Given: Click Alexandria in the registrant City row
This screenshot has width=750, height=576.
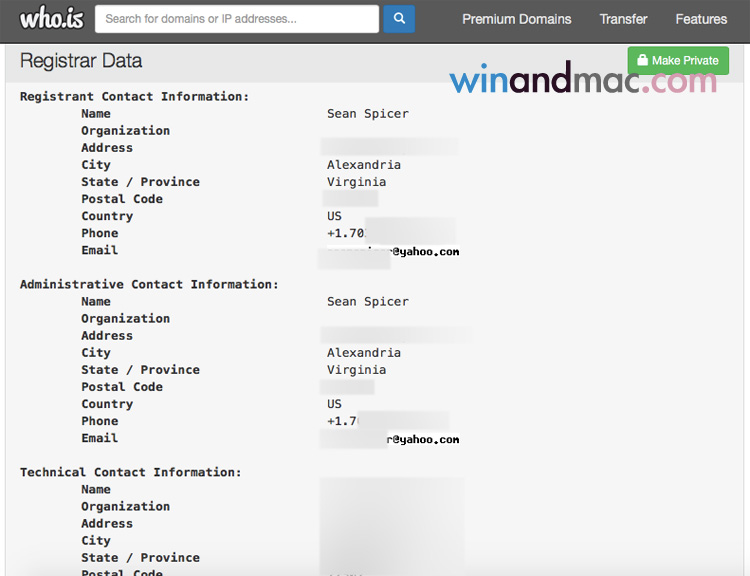Looking at the screenshot, I should 363,165.
